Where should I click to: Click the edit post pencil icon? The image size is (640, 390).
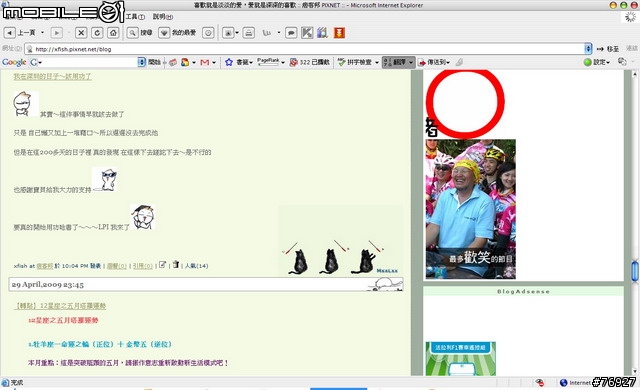[x=162, y=265]
